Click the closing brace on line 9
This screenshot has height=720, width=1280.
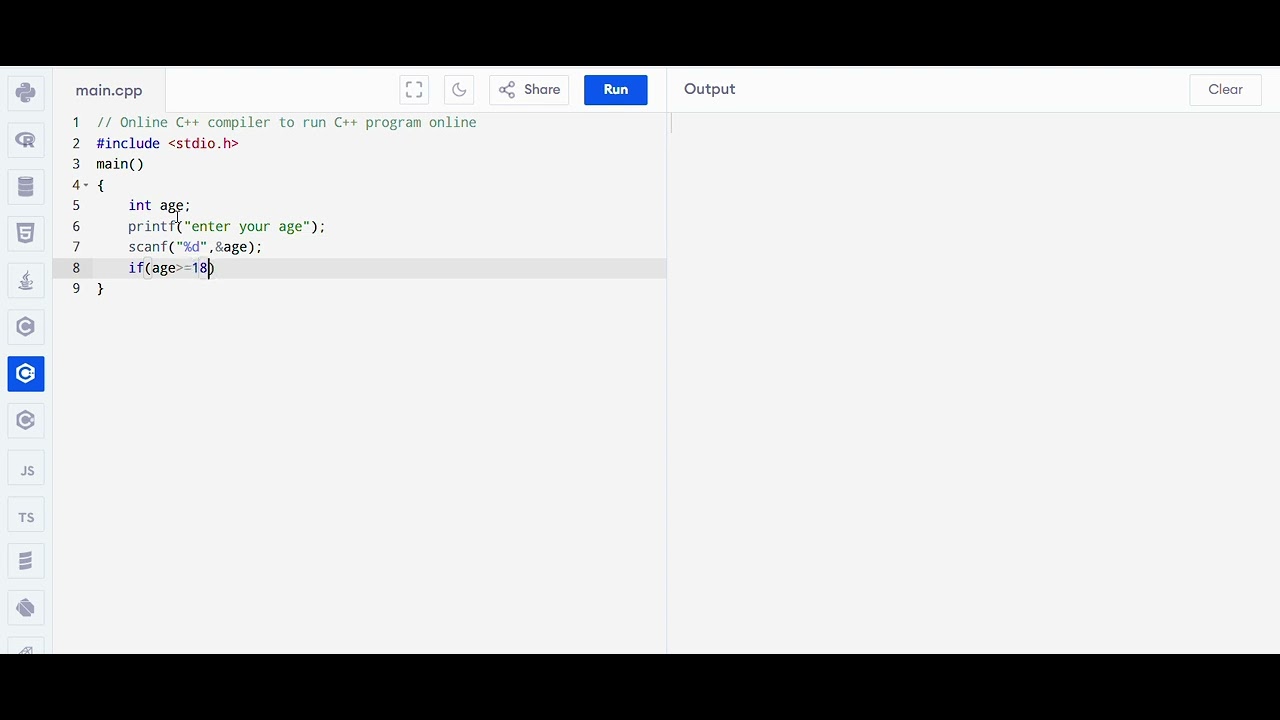tap(100, 289)
